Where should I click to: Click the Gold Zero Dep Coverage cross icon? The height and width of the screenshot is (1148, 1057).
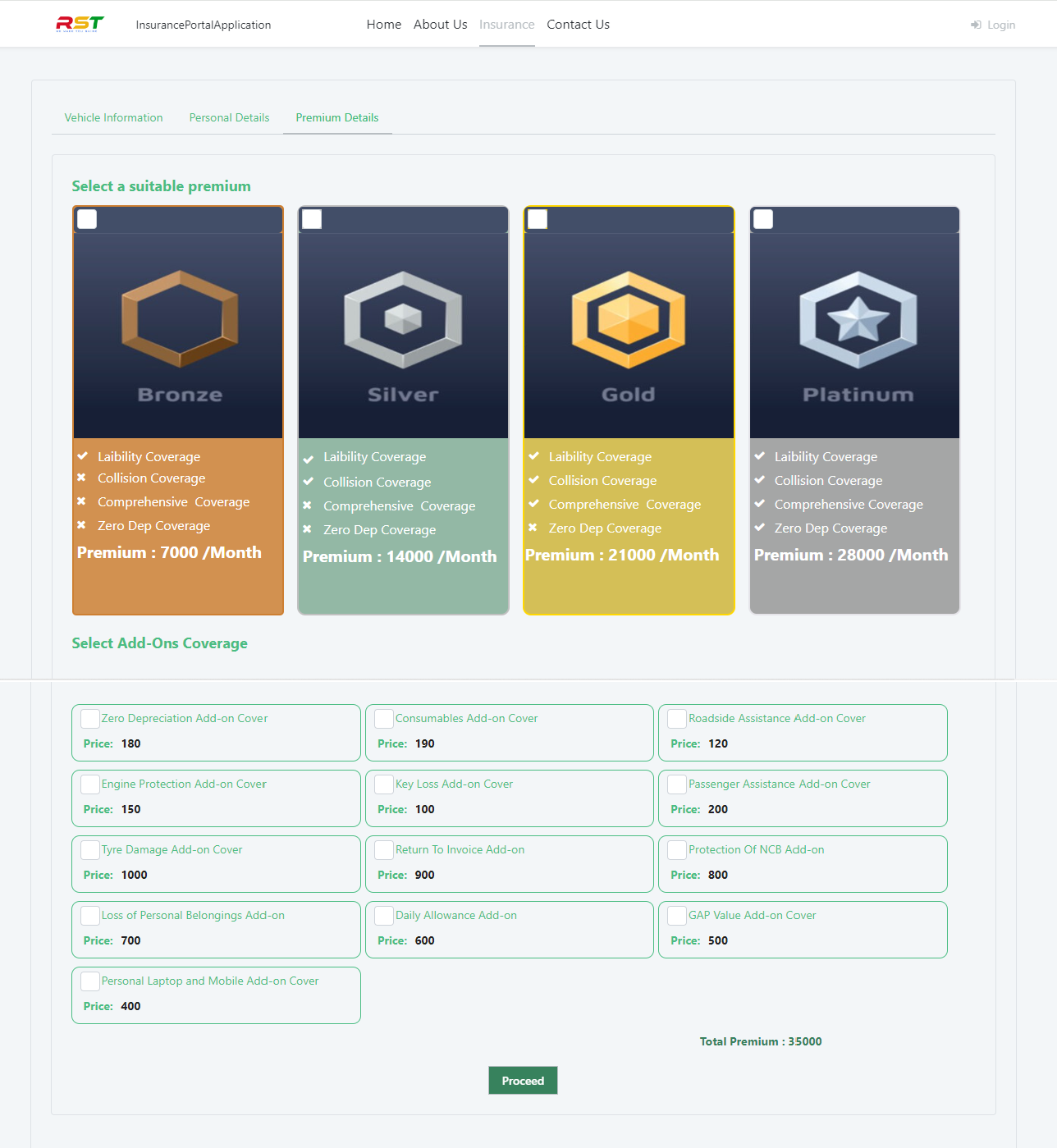tap(533, 528)
